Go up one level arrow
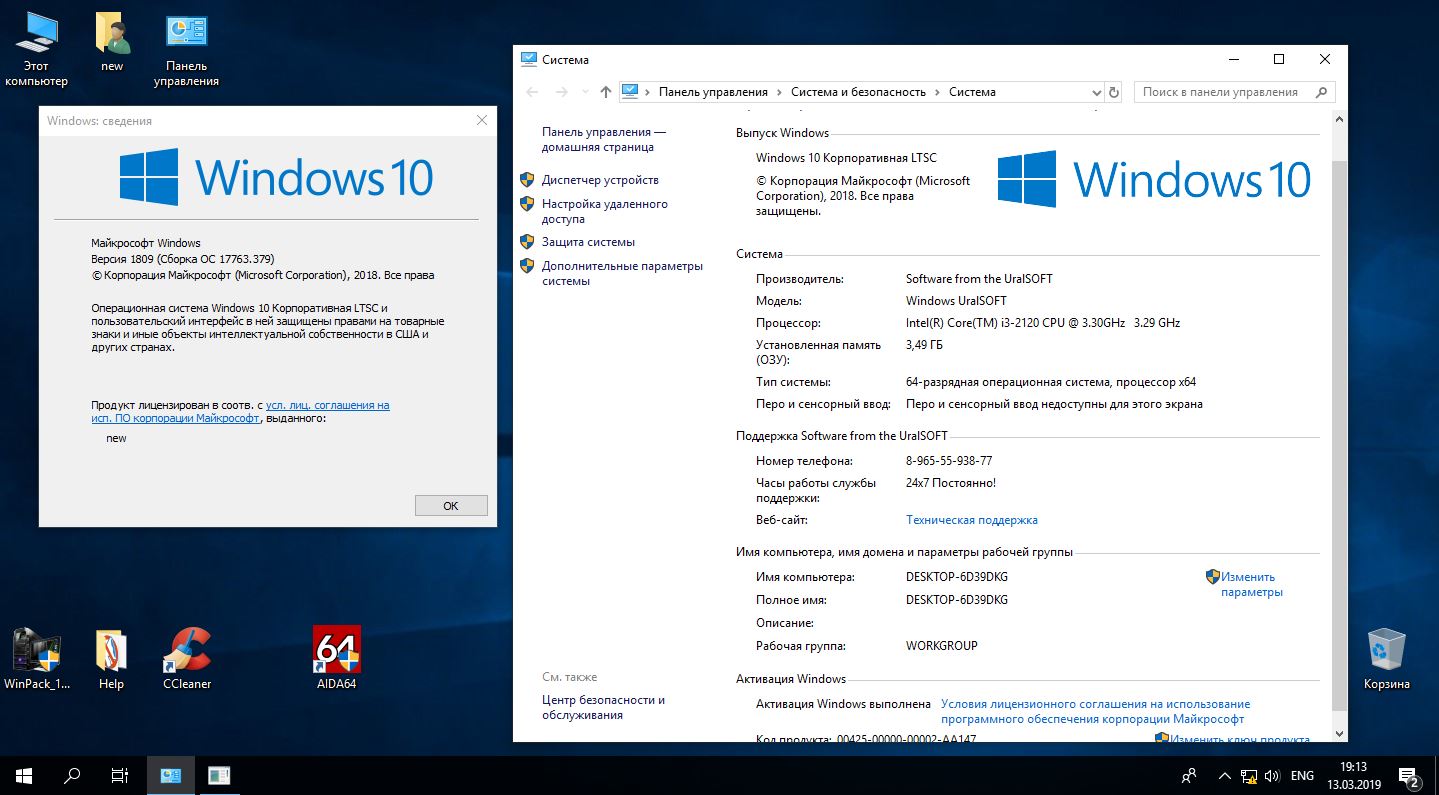This screenshot has height=795, width=1439. point(605,92)
